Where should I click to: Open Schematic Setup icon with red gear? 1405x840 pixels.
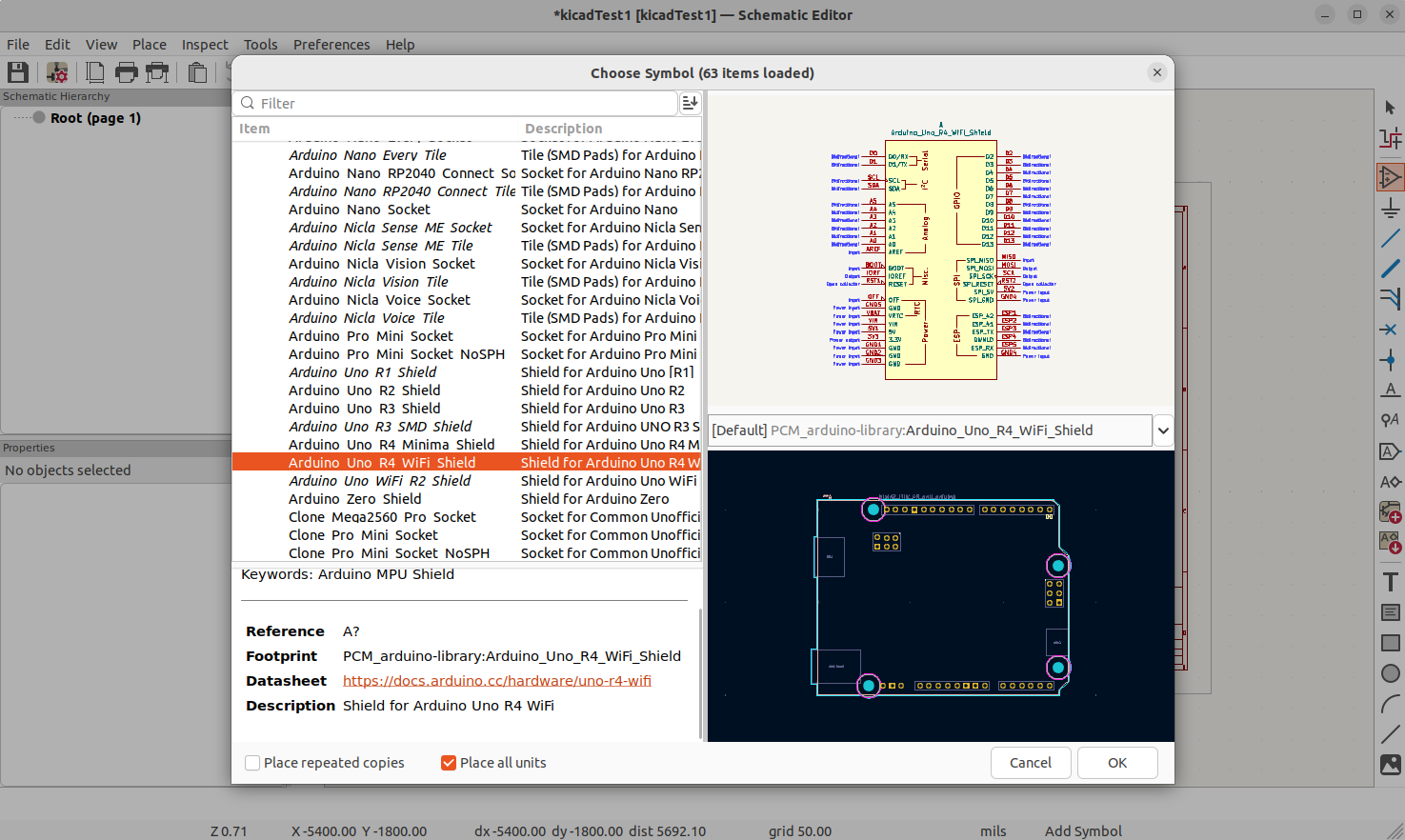point(57,72)
